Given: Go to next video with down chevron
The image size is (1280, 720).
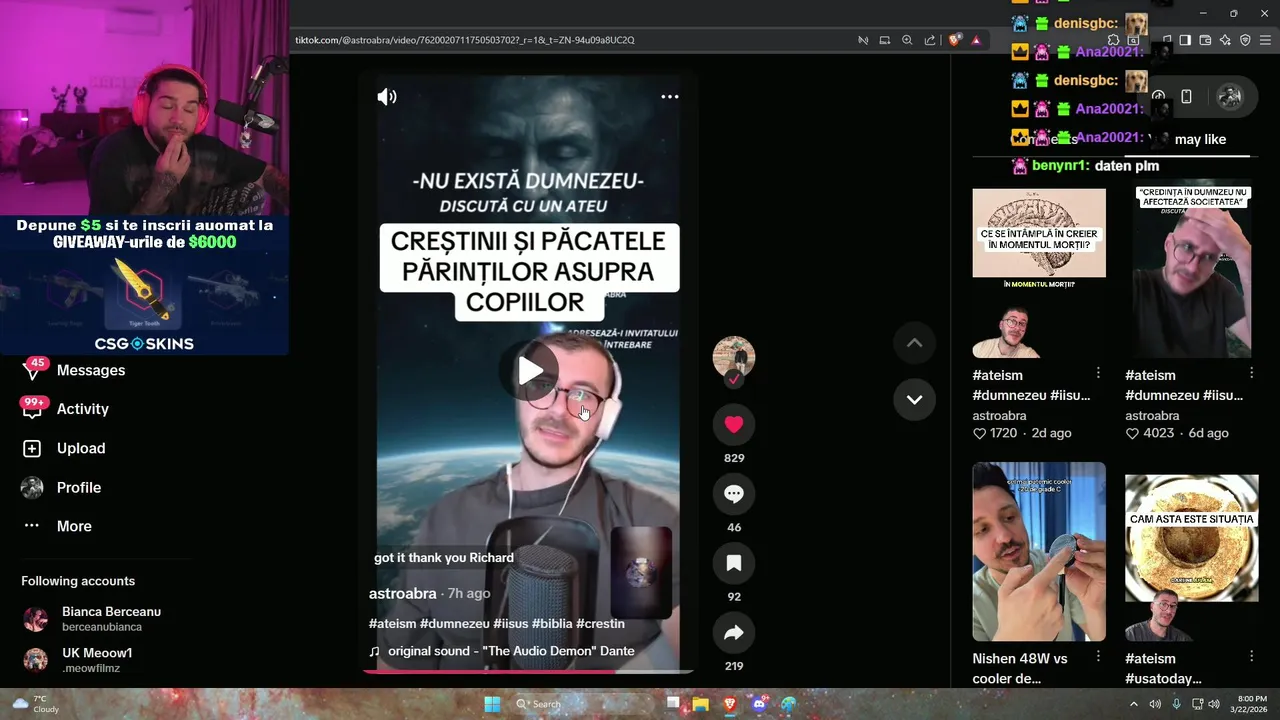Looking at the screenshot, I should click(x=914, y=399).
